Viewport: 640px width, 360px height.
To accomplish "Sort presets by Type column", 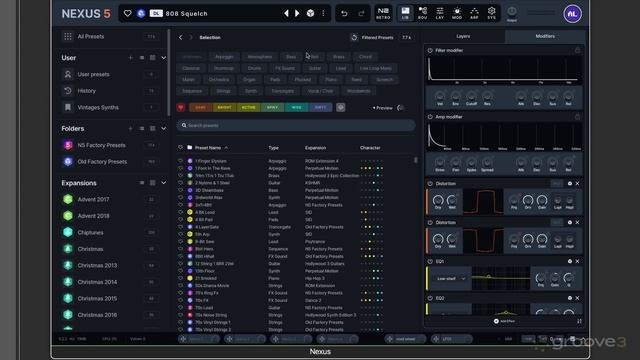I will coord(273,148).
